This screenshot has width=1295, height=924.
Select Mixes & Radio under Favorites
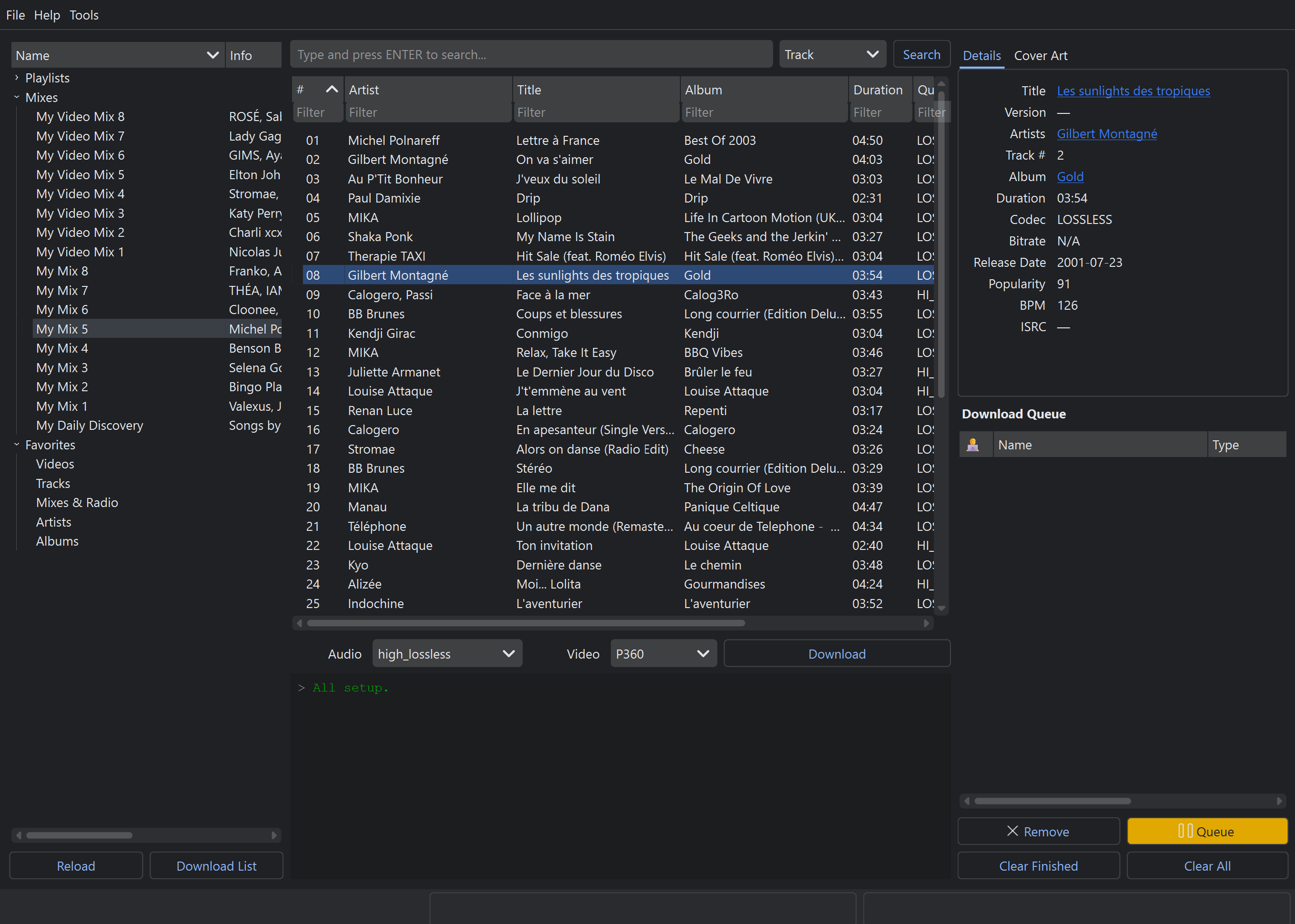pyautogui.click(x=77, y=502)
